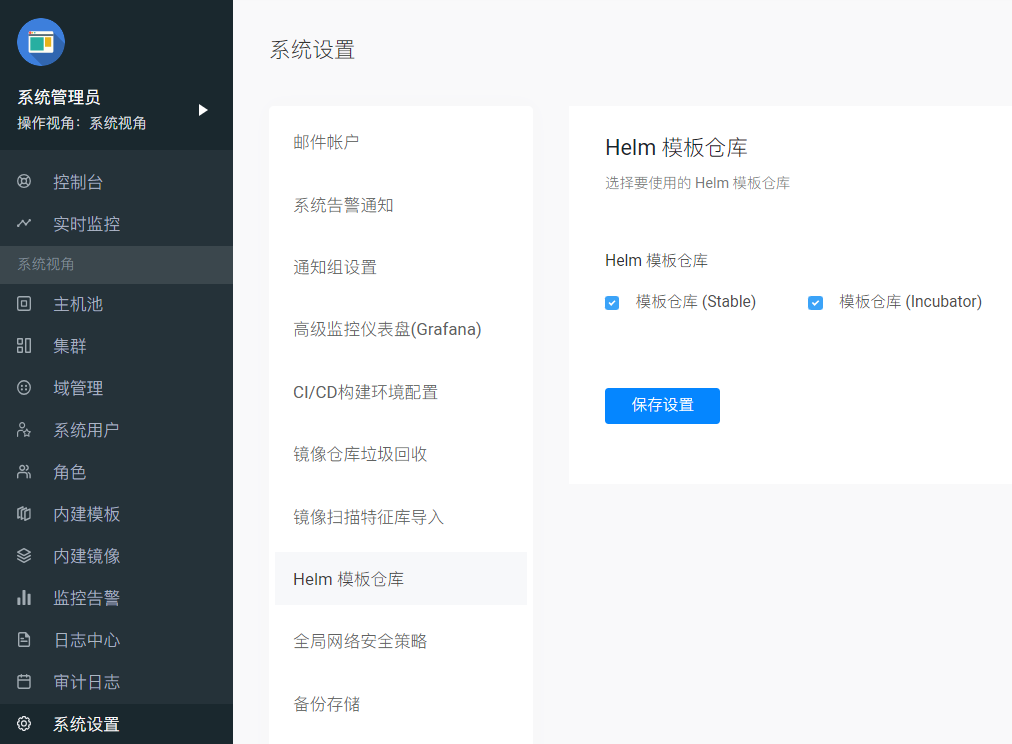Select the 全局网络安全策略 menu item

pos(360,641)
